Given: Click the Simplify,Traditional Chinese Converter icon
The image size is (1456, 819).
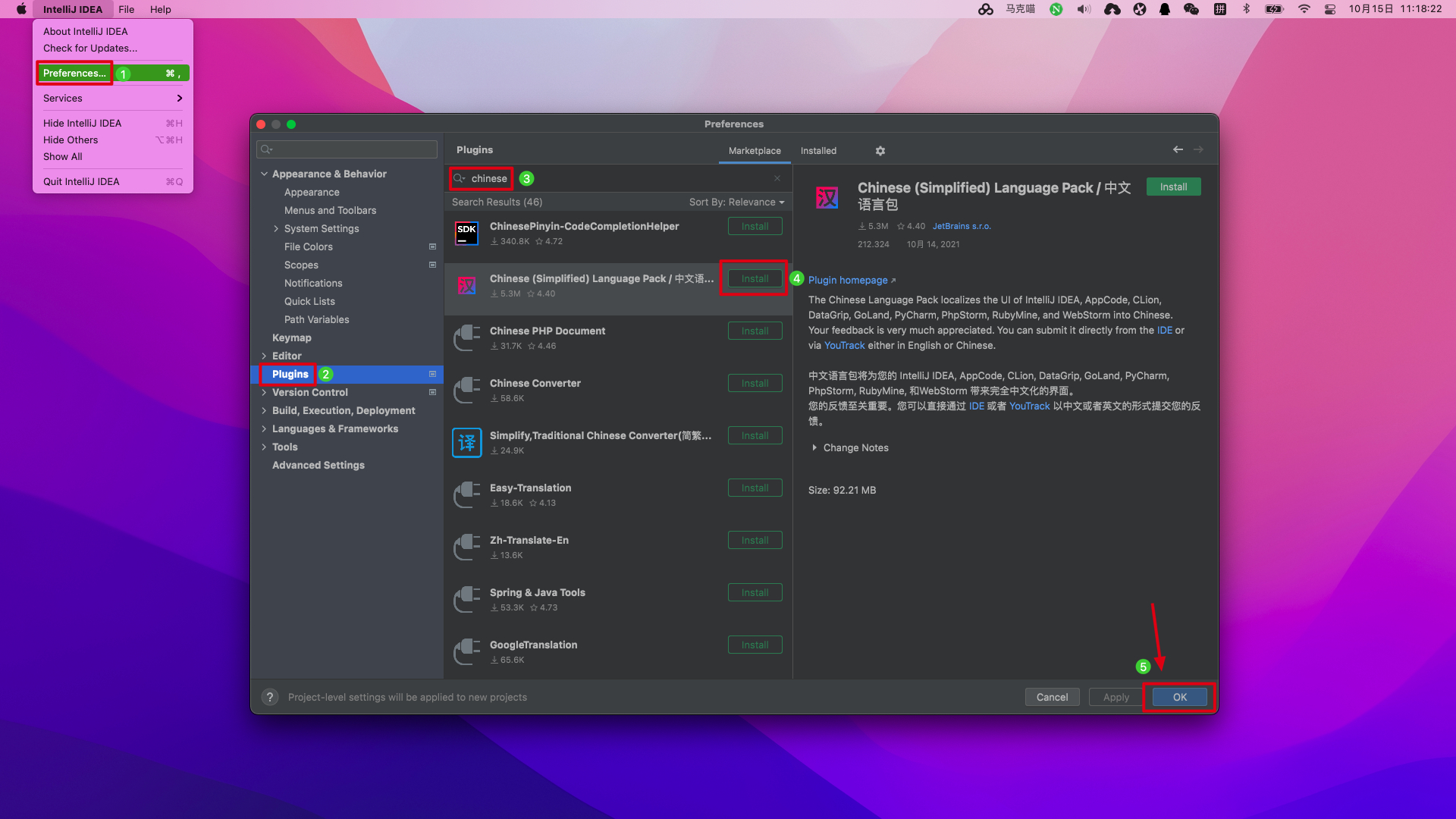Looking at the screenshot, I should click(466, 443).
